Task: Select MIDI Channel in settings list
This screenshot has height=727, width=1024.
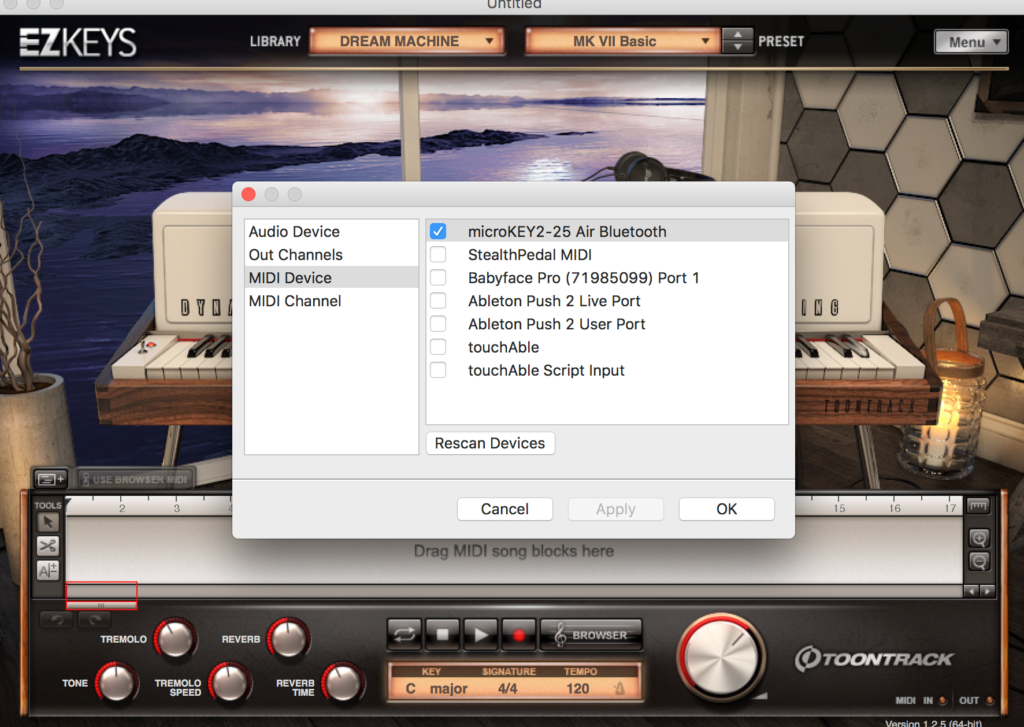Action: [x=295, y=301]
